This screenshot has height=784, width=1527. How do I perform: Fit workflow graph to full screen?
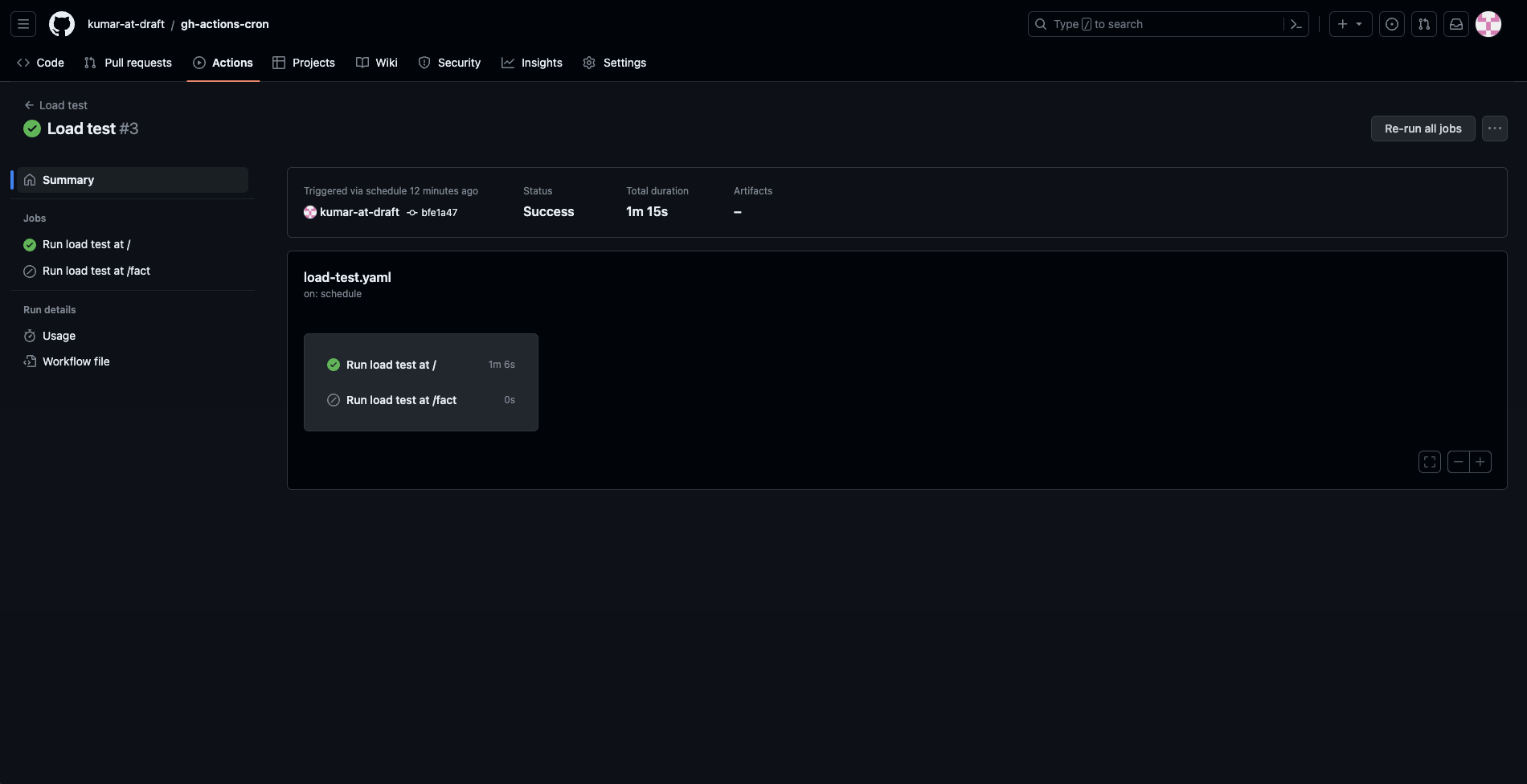click(1430, 462)
